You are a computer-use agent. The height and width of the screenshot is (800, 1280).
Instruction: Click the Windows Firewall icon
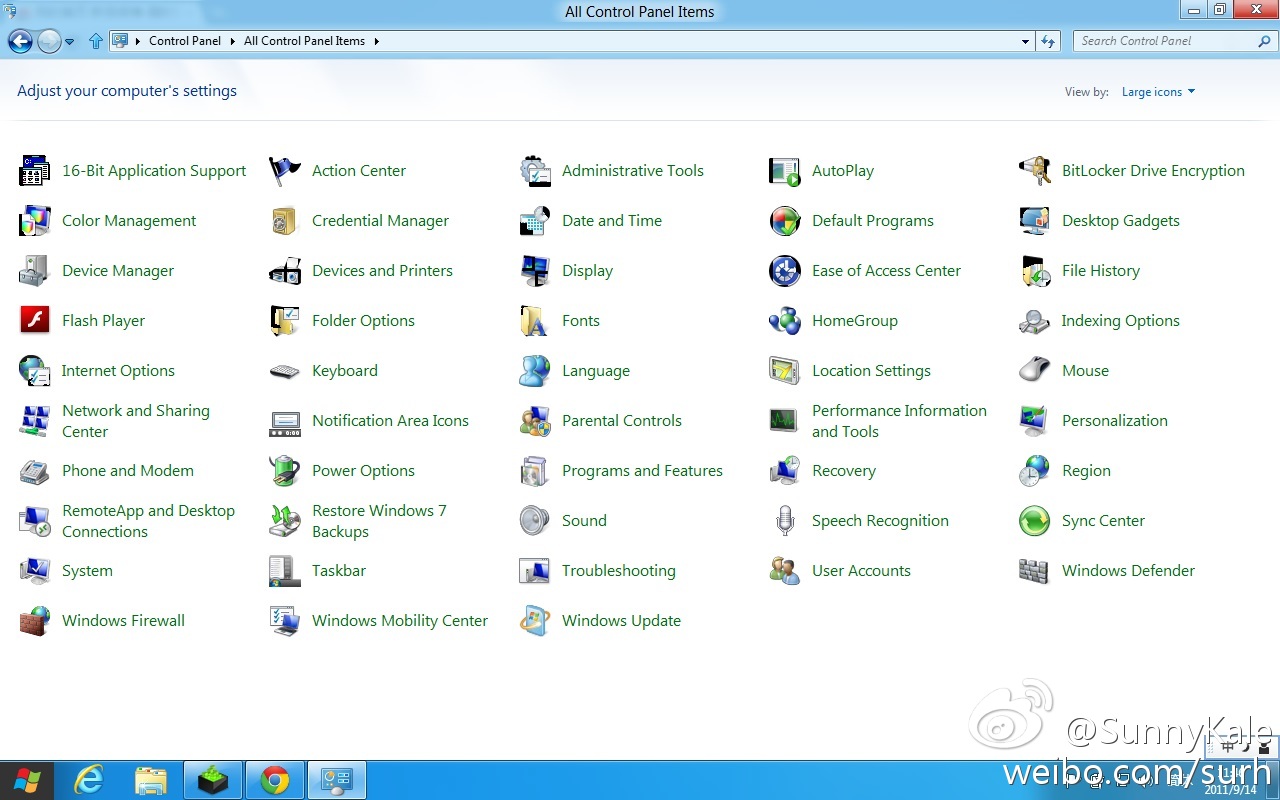pyautogui.click(x=35, y=621)
